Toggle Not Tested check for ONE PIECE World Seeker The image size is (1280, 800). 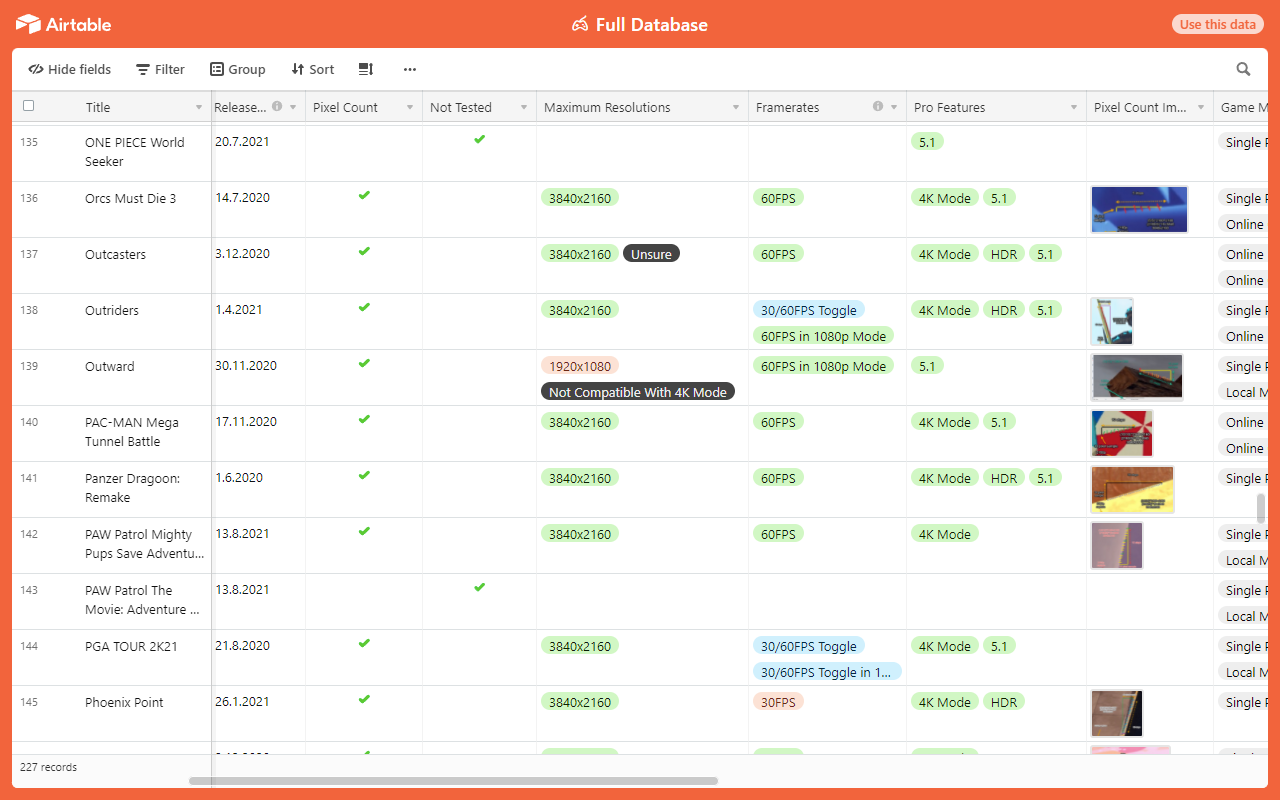point(479,140)
